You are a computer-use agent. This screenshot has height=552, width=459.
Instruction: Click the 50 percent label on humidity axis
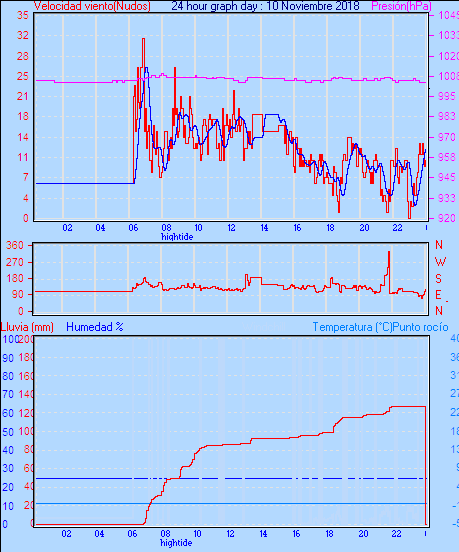8,432
